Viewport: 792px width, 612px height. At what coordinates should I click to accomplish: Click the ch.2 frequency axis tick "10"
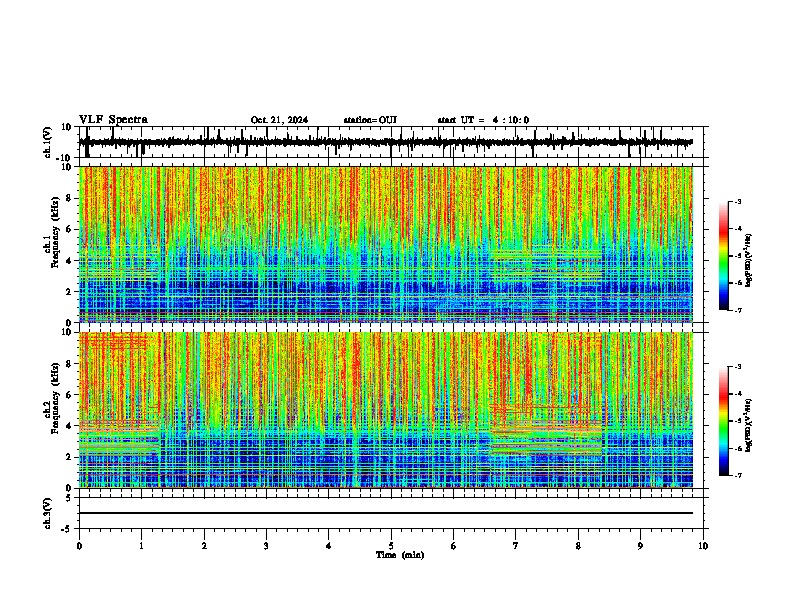[67, 332]
